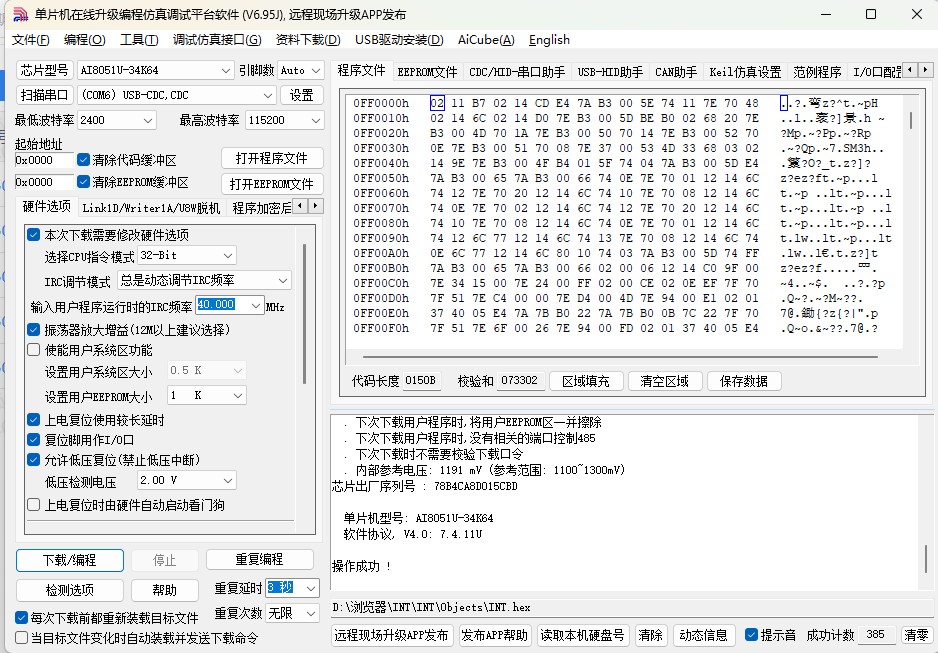
Task: Toggle 允许低压复位(禁止低压中断) checkbox
Action: pyautogui.click(x=34, y=460)
